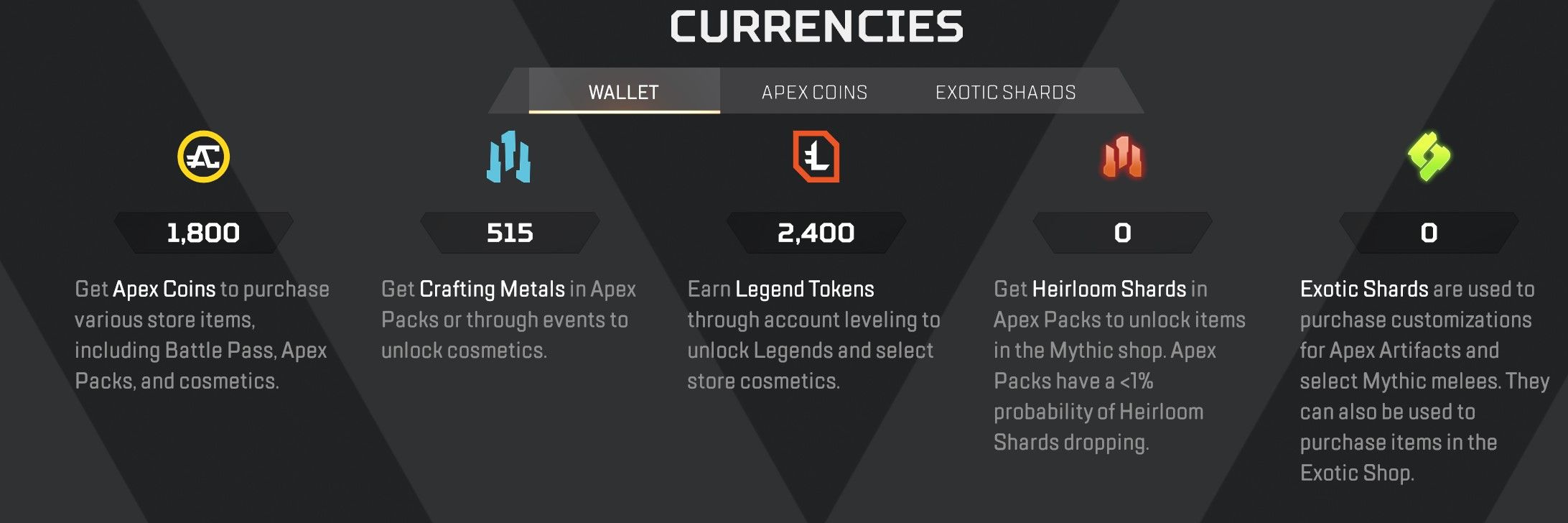Click the 1,800 Apex Coins balance
The width and height of the screenshot is (1568, 523).
(x=203, y=233)
